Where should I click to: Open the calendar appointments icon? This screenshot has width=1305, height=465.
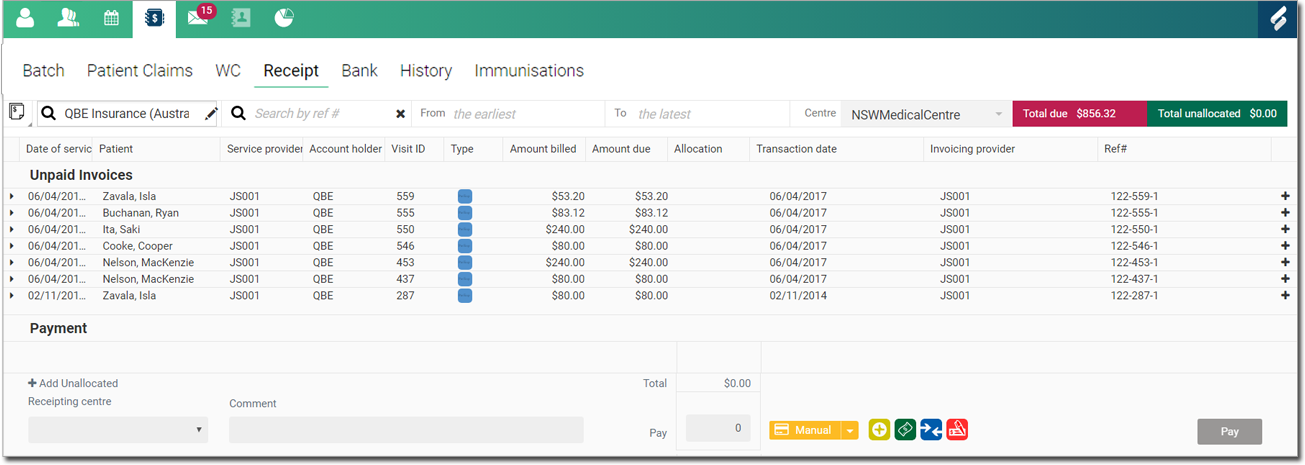111,17
